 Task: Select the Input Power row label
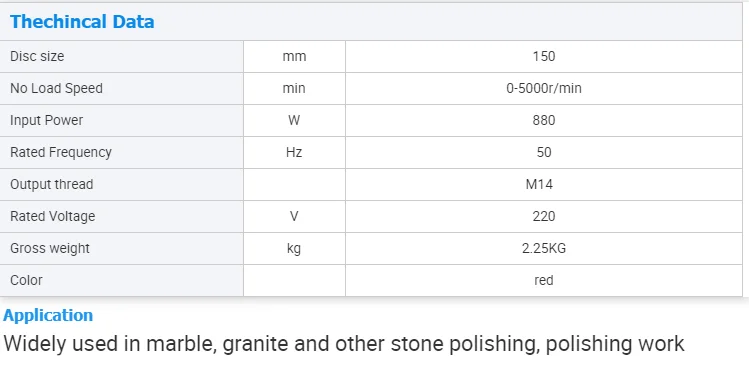click(46, 120)
